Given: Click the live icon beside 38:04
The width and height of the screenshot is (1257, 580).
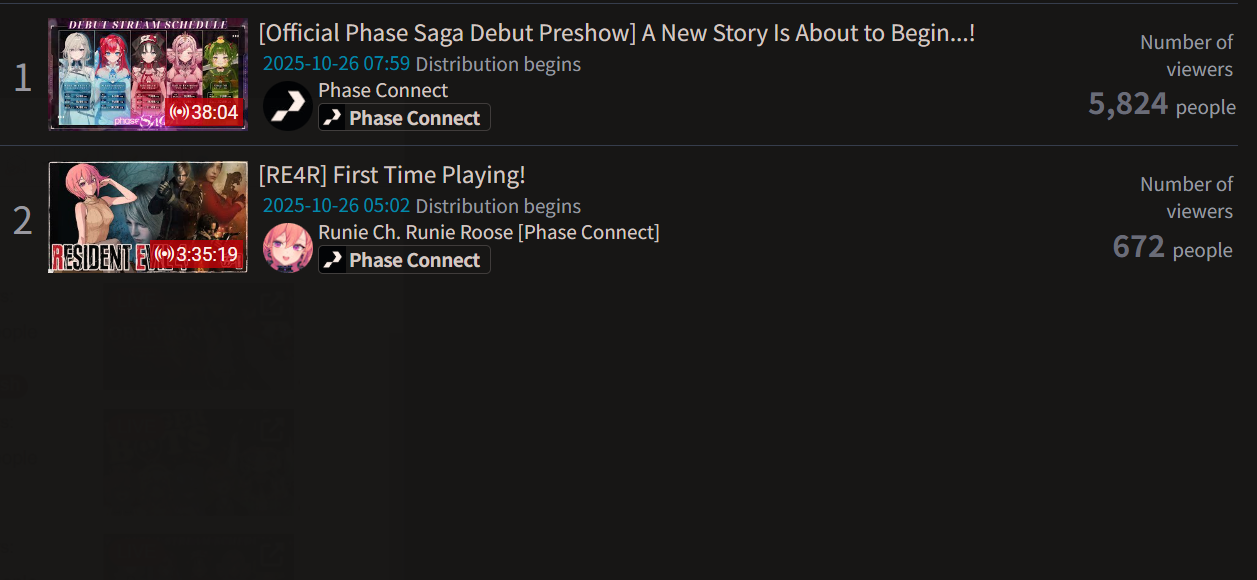Looking at the screenshot, I should tap(179, 112).
